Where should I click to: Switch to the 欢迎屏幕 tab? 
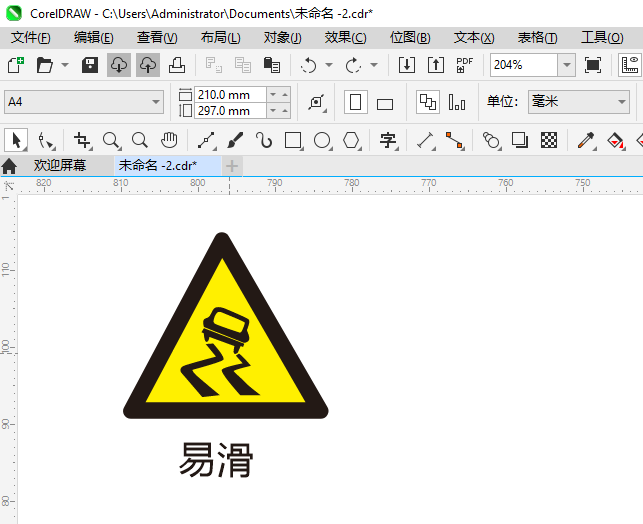[x=60, y=166]
